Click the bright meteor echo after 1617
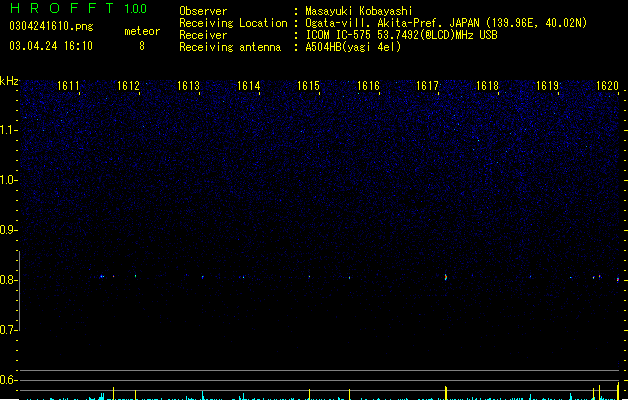Image resolution: width=629 pixels, height=400 pixels. (446, 277)
